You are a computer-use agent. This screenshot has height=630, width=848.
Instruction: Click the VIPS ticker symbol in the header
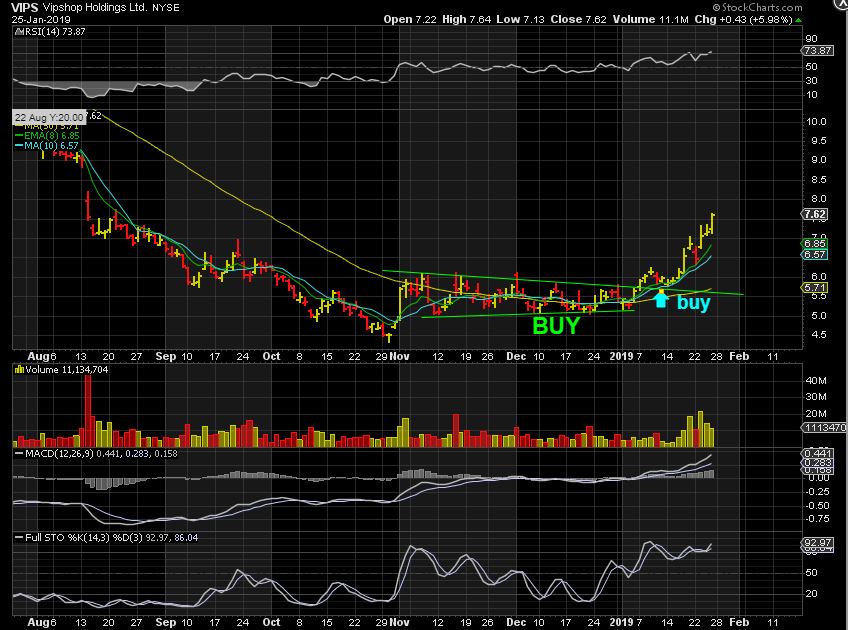coord(24,8)
